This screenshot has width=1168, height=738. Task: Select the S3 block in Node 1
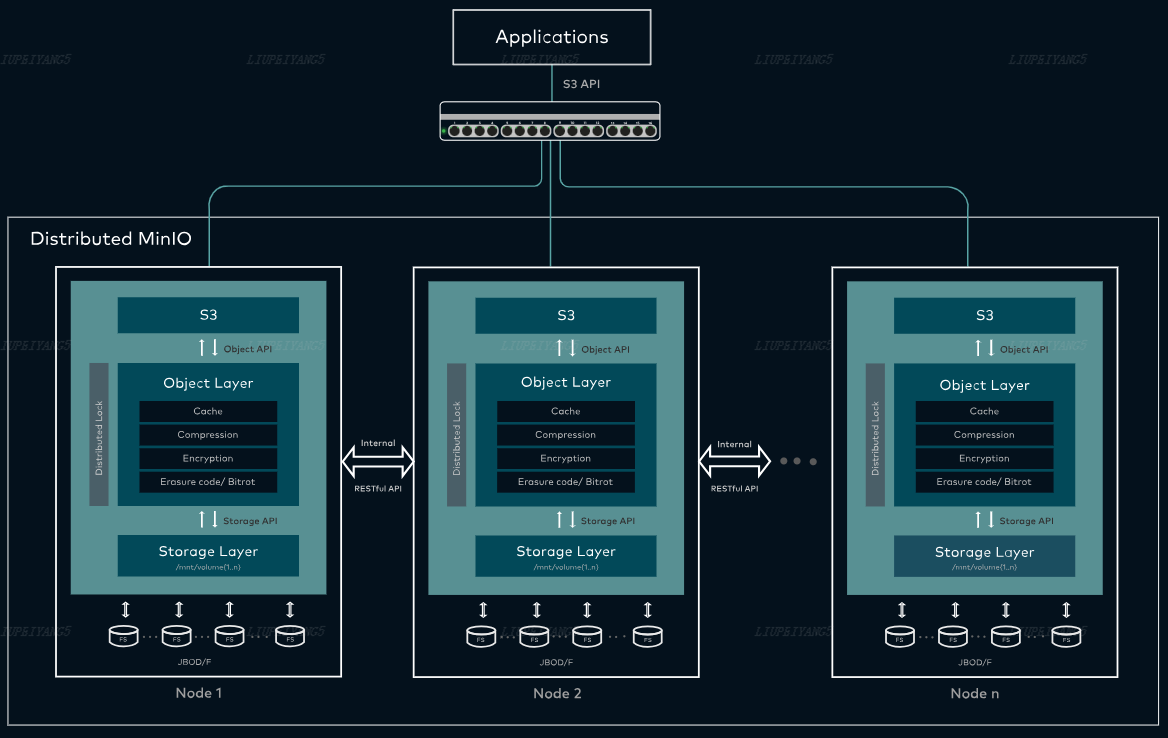[208, 315]
